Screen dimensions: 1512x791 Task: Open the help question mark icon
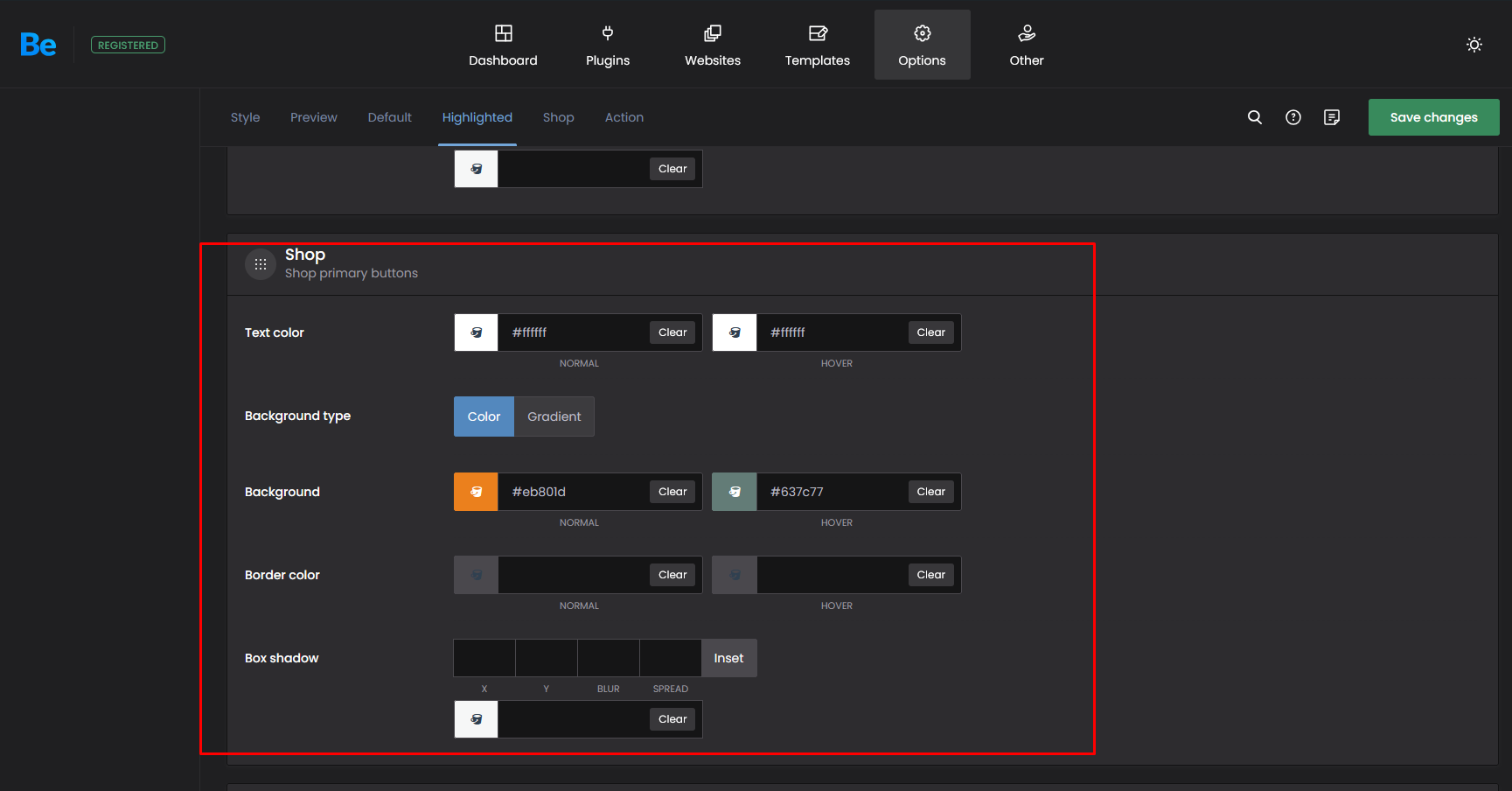click(1293, 117)
